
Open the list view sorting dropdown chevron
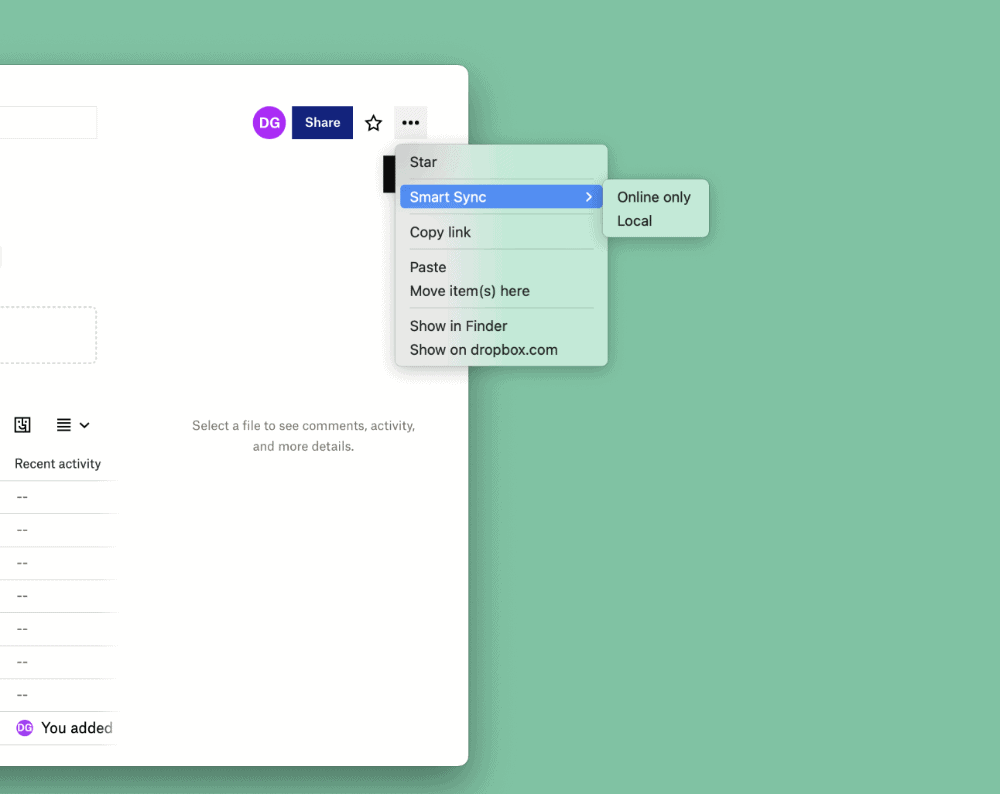point(85,425)
